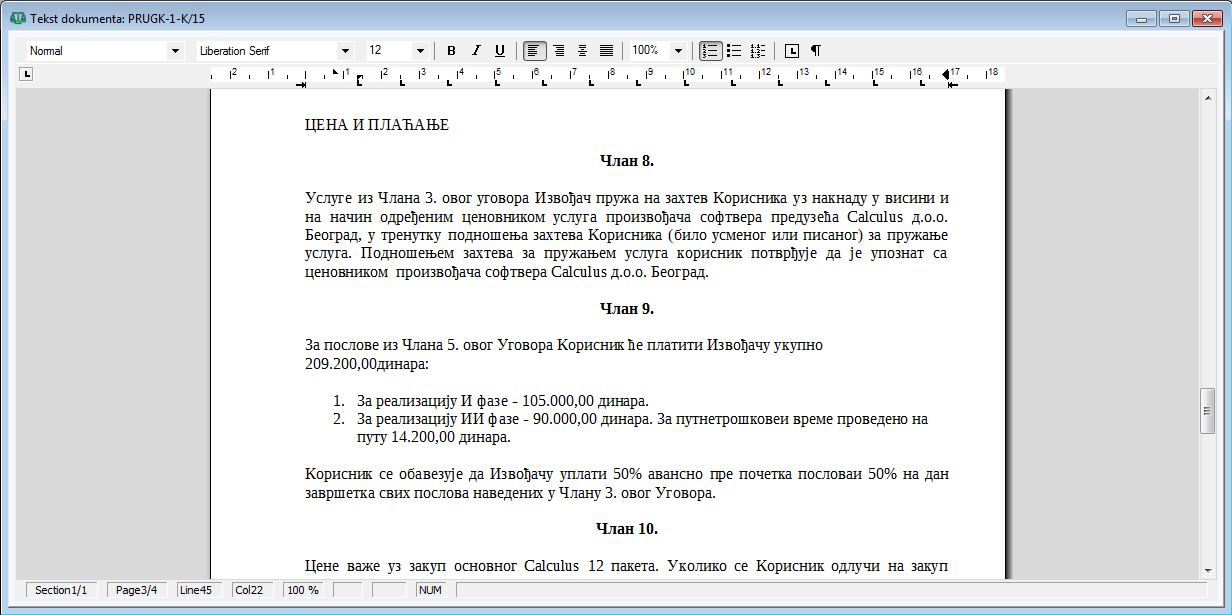Toggle underline formatting
This screenshot has width=1232, height=615.
[x=500, y=51]
